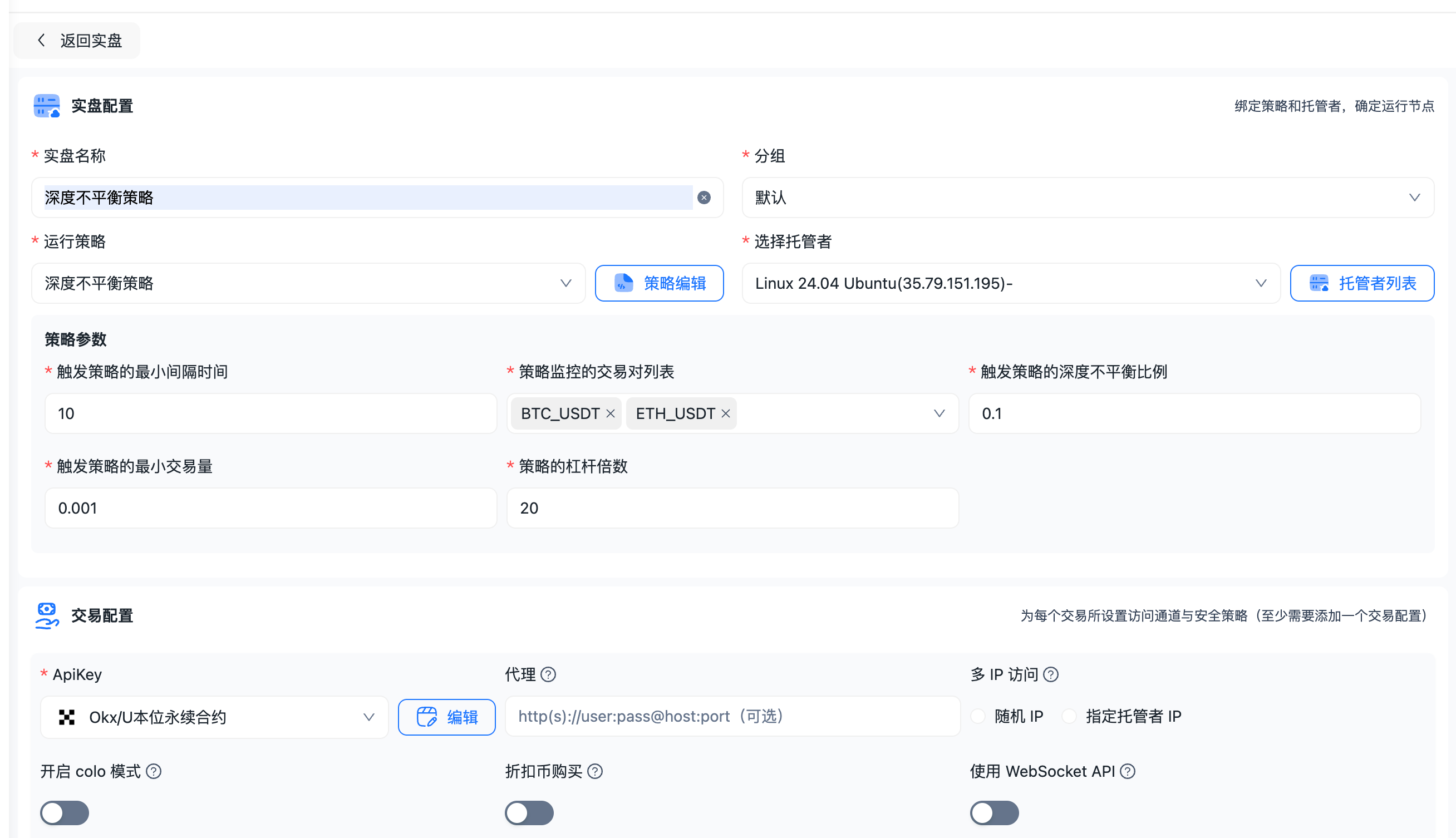The image size is (1456, 838).
Task: Enable the 开启 colo 模式 toggle
Action: point(64,812)
